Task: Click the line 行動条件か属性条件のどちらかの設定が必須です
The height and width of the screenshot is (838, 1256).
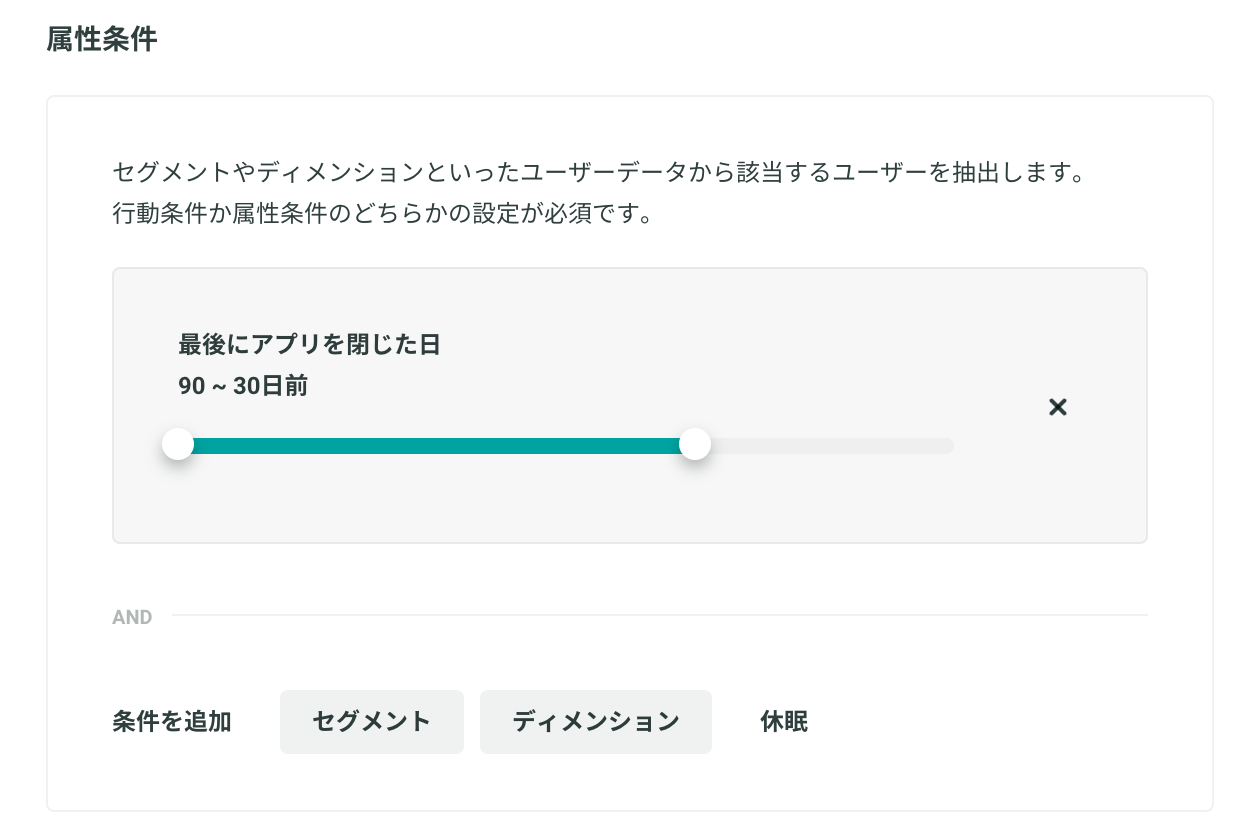Action: (383, 214)
